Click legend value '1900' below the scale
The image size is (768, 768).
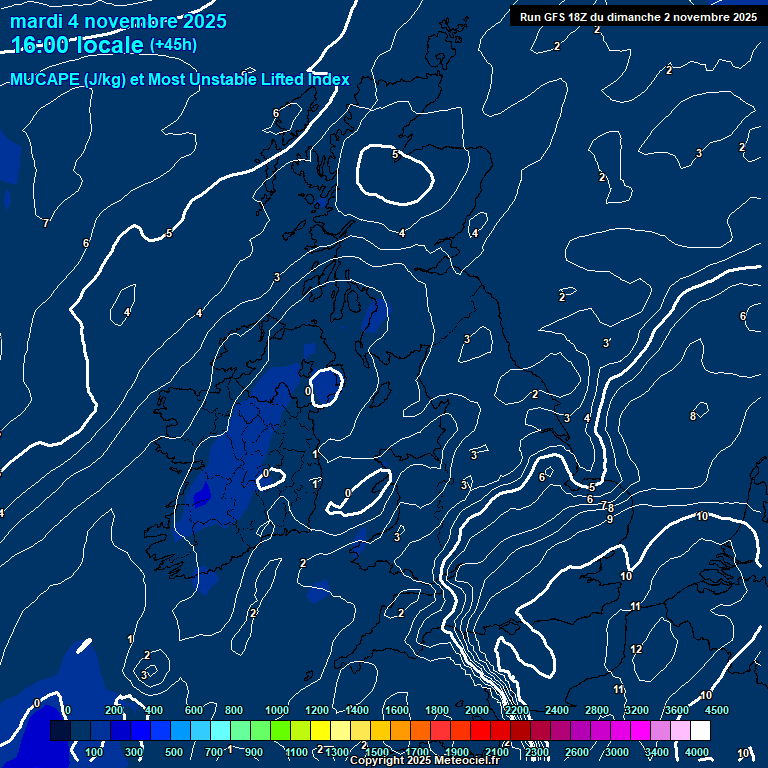pos(457,752)
